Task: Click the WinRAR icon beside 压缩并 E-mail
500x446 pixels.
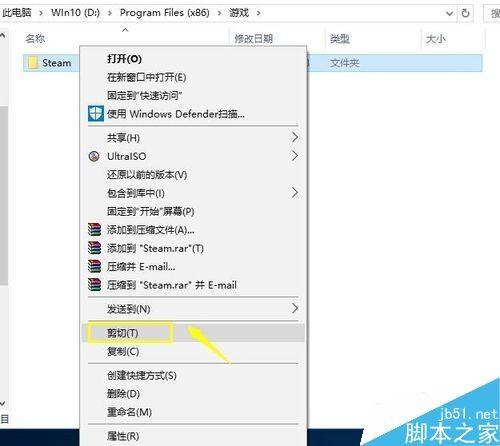Action: click(x=94, y=266)
